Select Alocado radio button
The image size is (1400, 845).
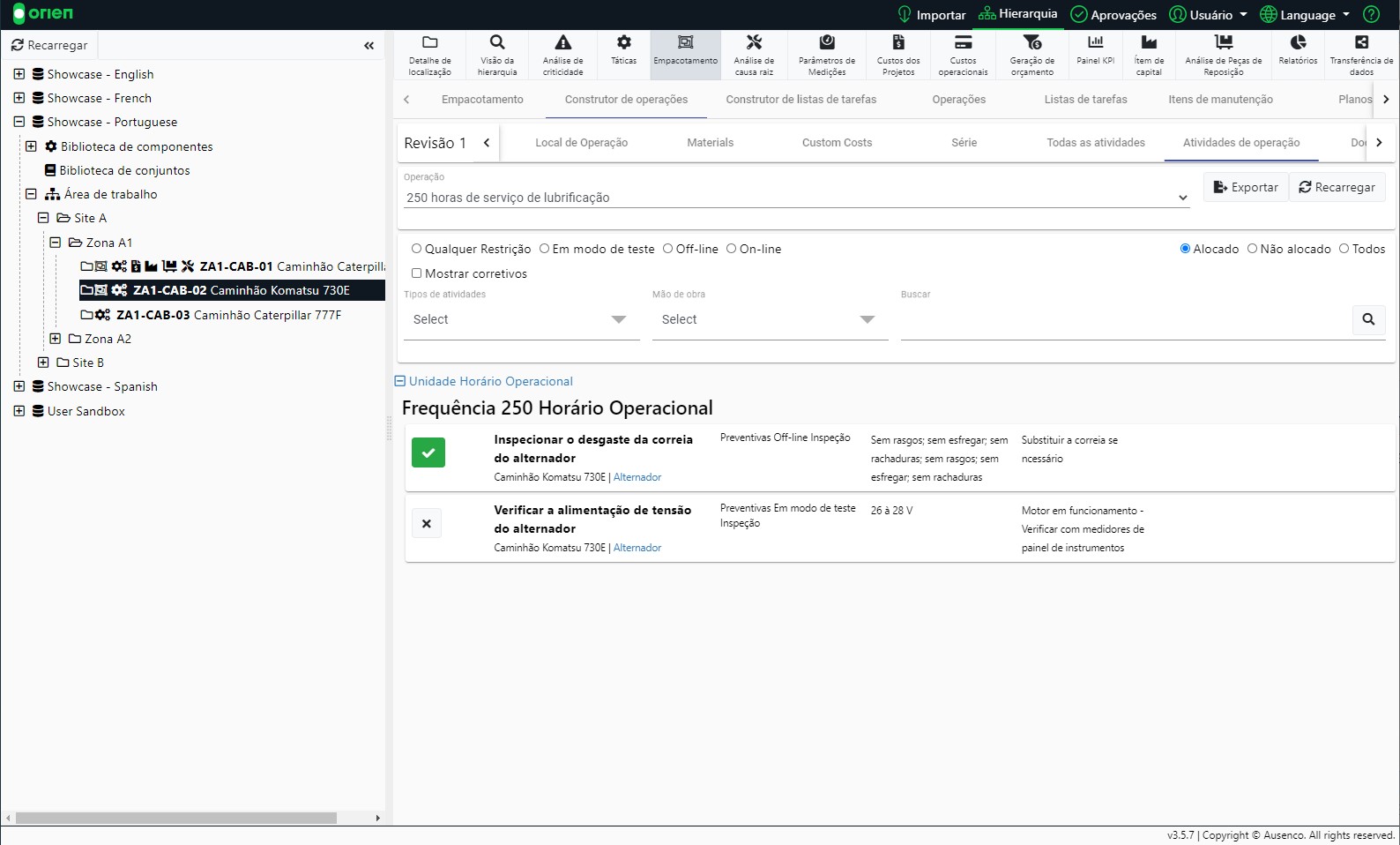(x=1185, y=249)
